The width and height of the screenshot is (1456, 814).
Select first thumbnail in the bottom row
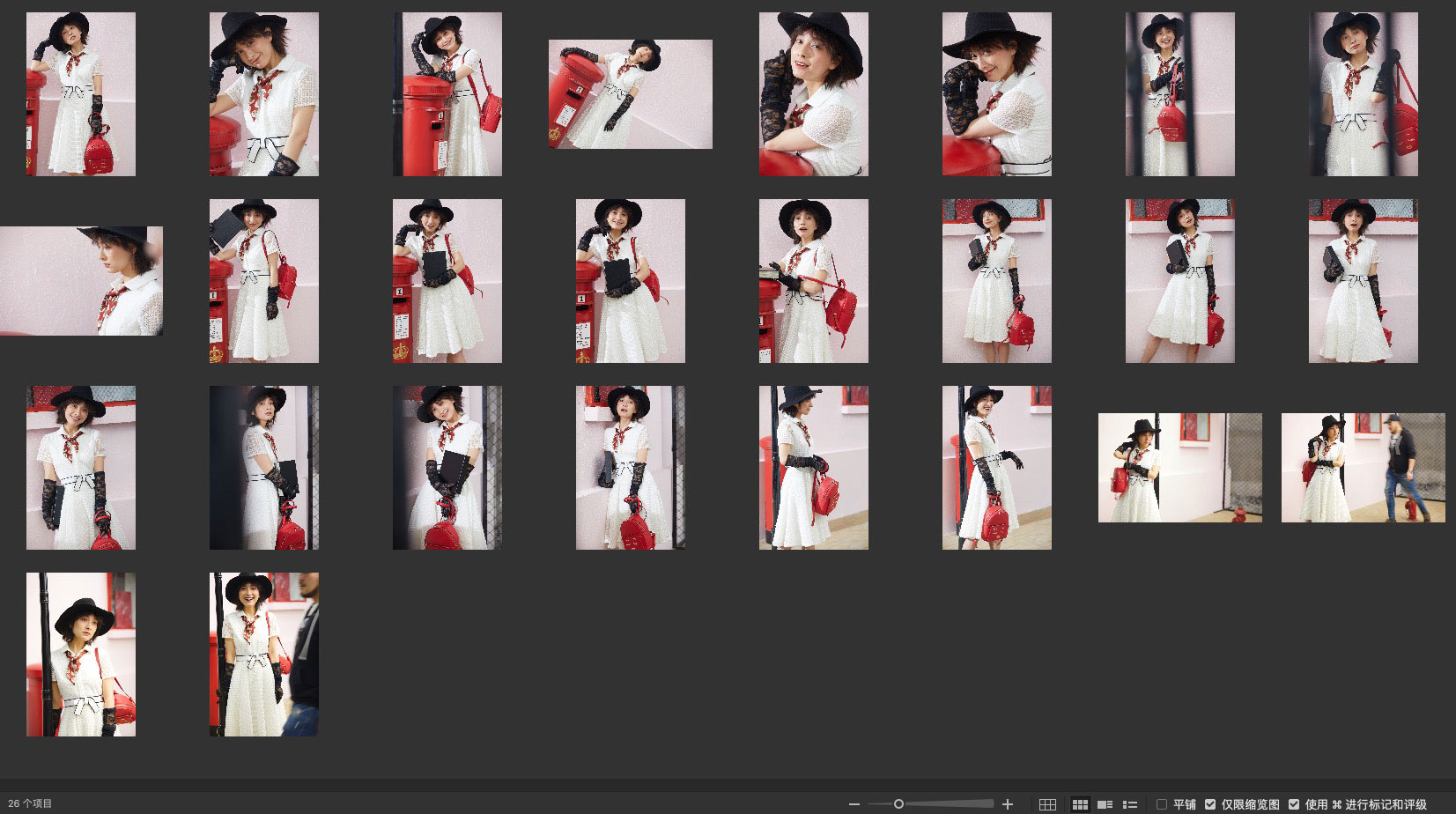pos(81,655)
